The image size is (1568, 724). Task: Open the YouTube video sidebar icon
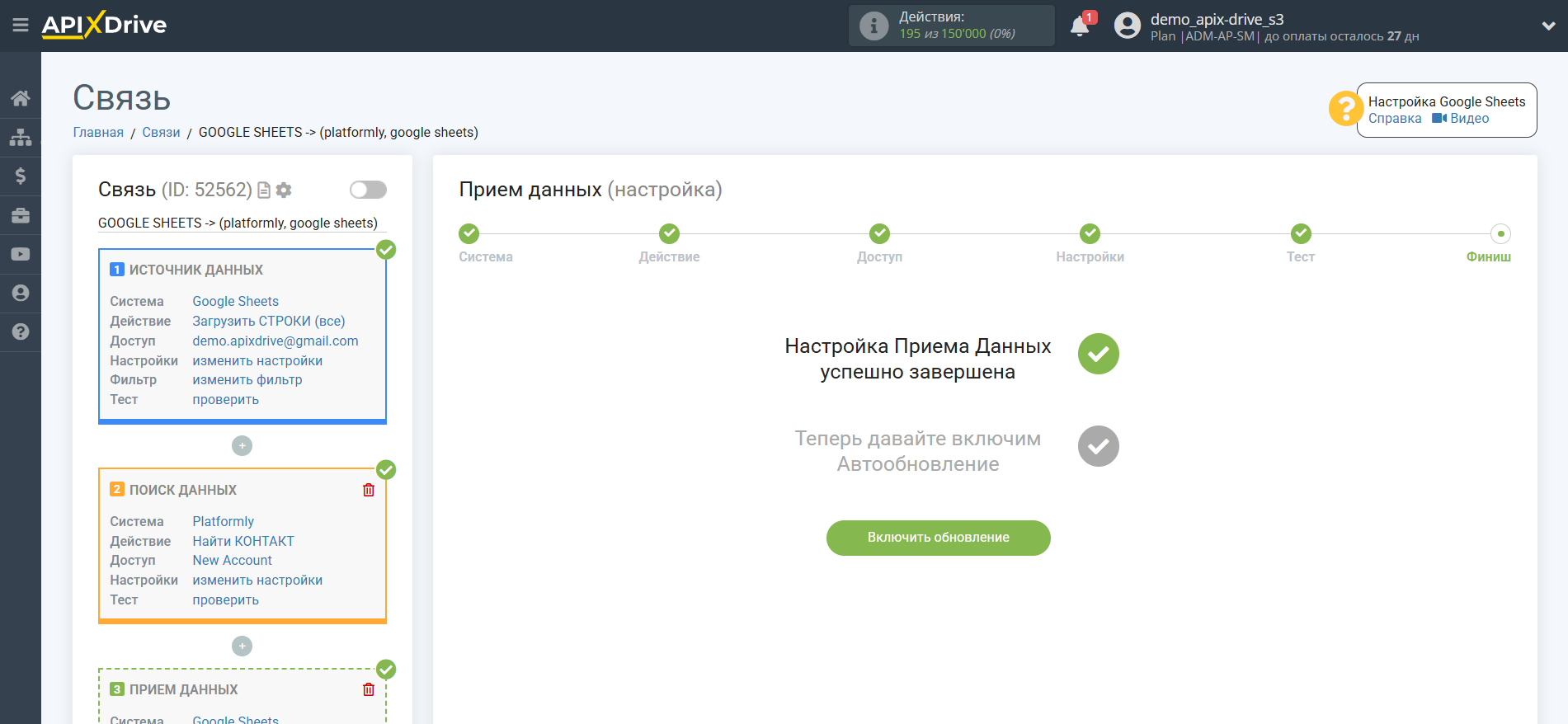click(x=21, y=254)
